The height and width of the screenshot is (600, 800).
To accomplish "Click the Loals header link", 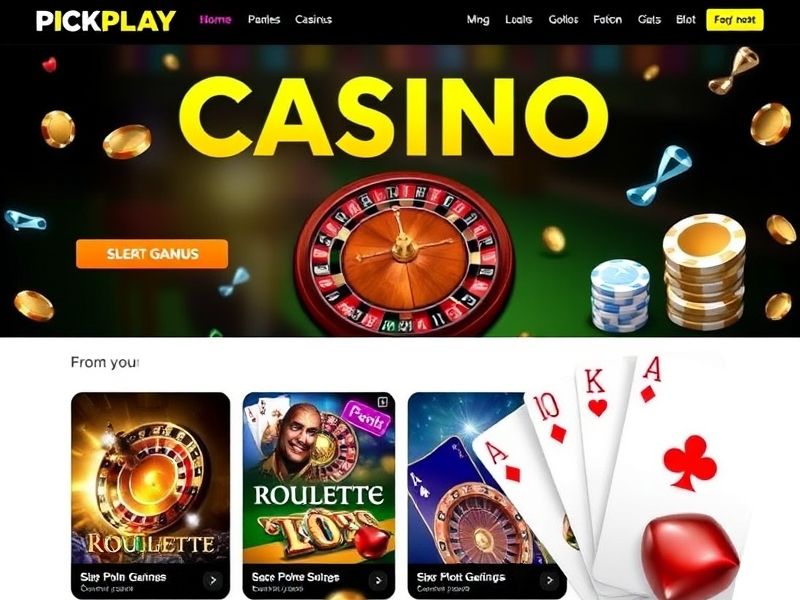I will (x=519, y=20).
